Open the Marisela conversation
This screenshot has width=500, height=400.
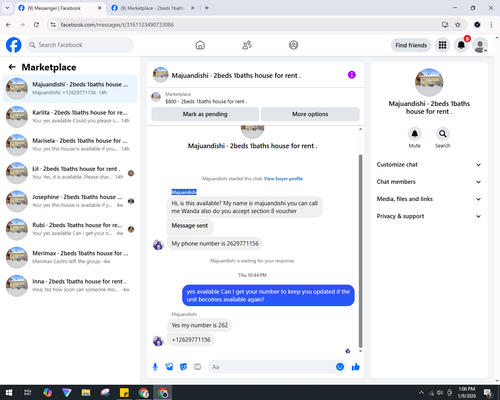[70, 145]
